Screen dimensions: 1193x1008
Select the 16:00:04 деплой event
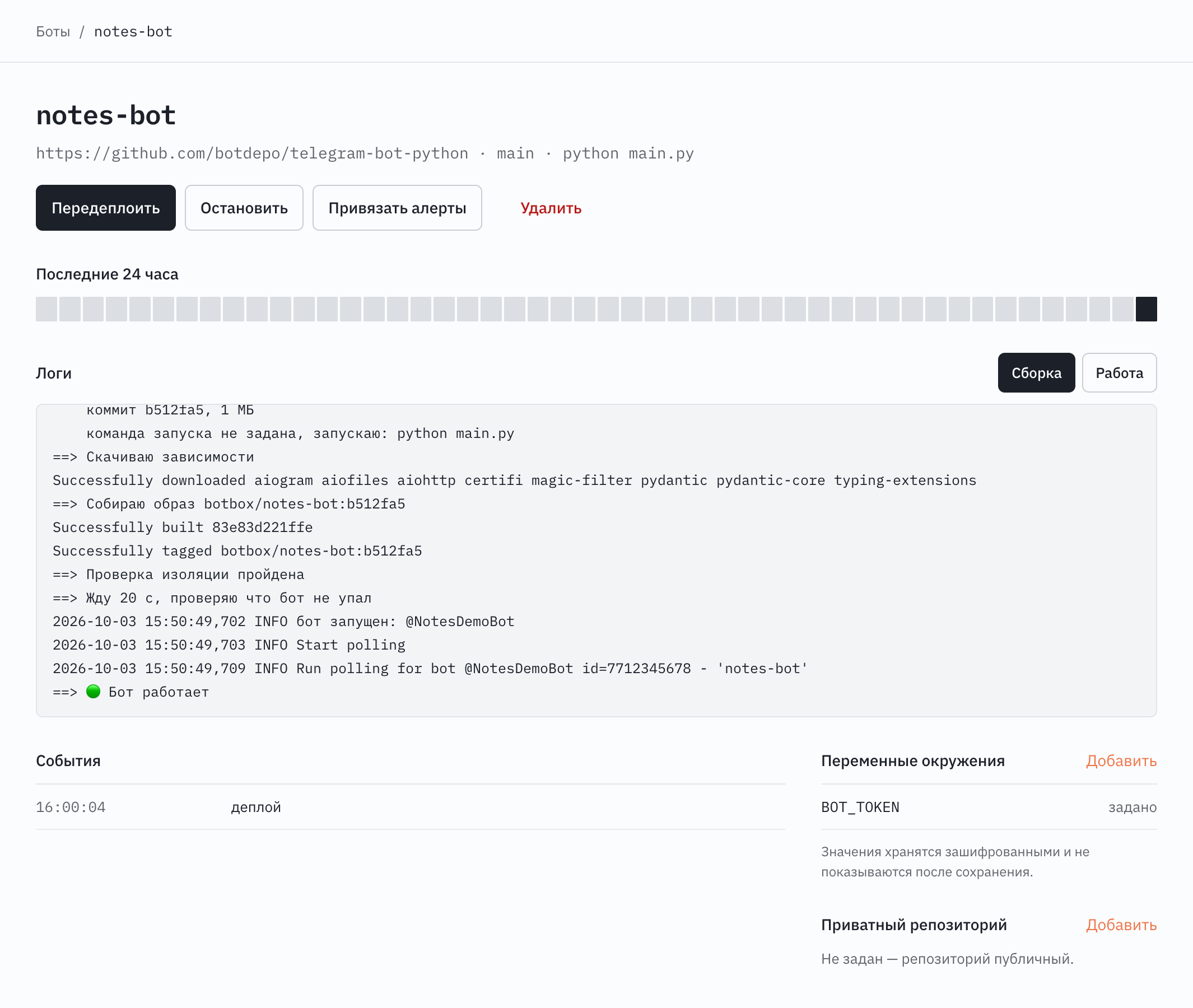[411, 808]
